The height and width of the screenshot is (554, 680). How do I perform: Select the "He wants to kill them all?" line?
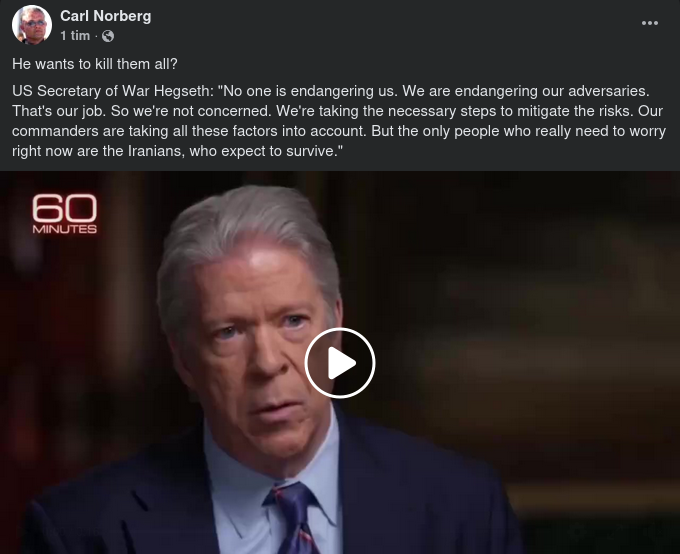coord(95,64)
